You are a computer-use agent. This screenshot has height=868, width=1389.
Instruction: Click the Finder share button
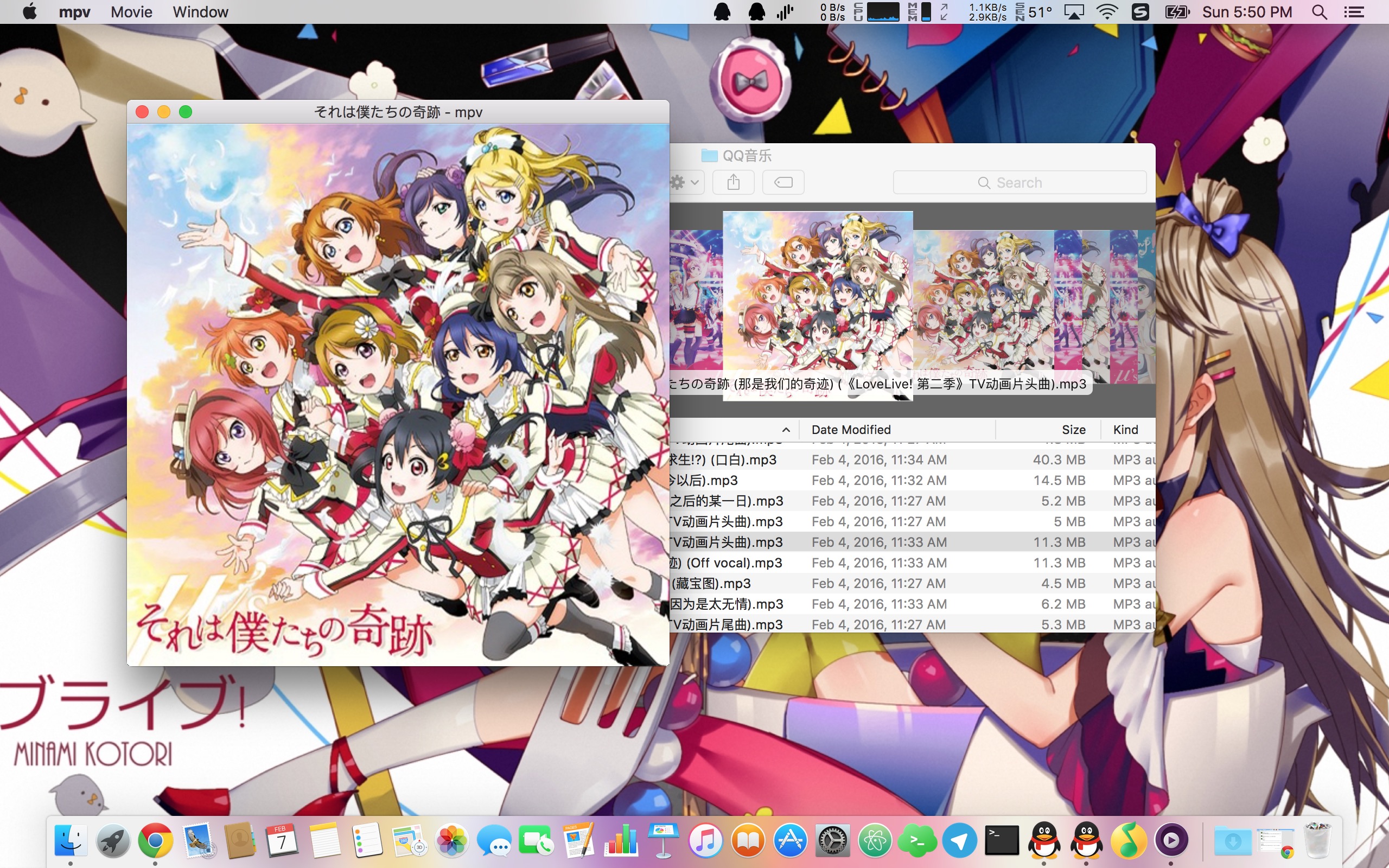point(733,183)
